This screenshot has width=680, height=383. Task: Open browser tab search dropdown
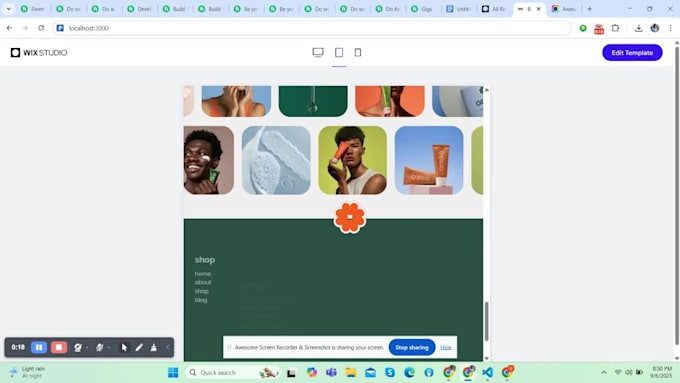[x=8, y=9]
